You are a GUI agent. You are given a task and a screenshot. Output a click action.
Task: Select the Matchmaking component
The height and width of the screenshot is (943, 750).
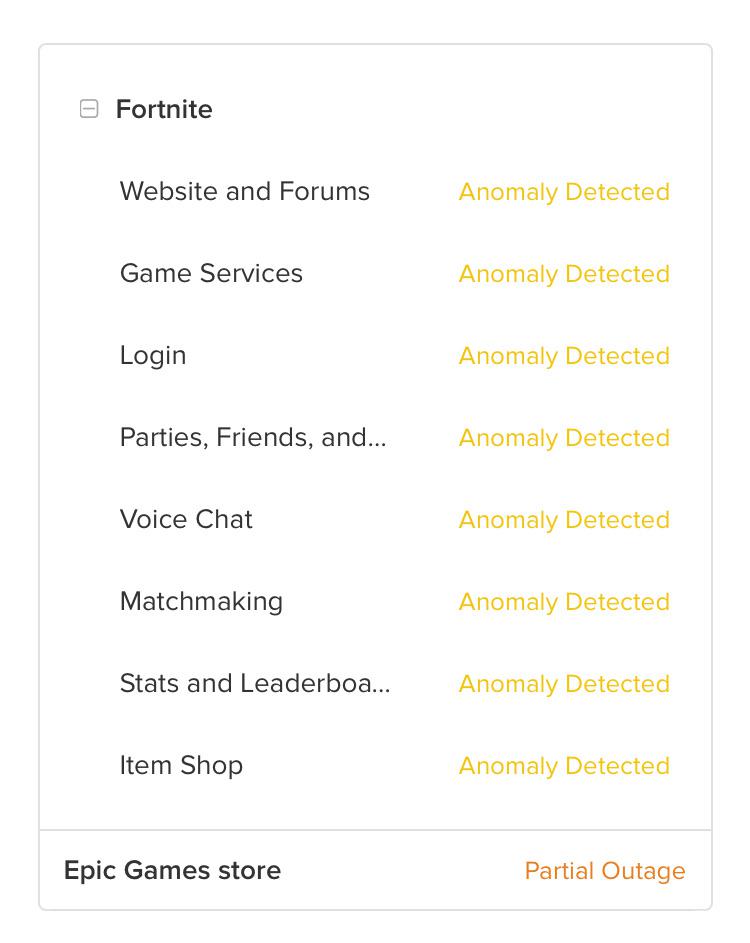pyautogui.click(x=201, y=602)
